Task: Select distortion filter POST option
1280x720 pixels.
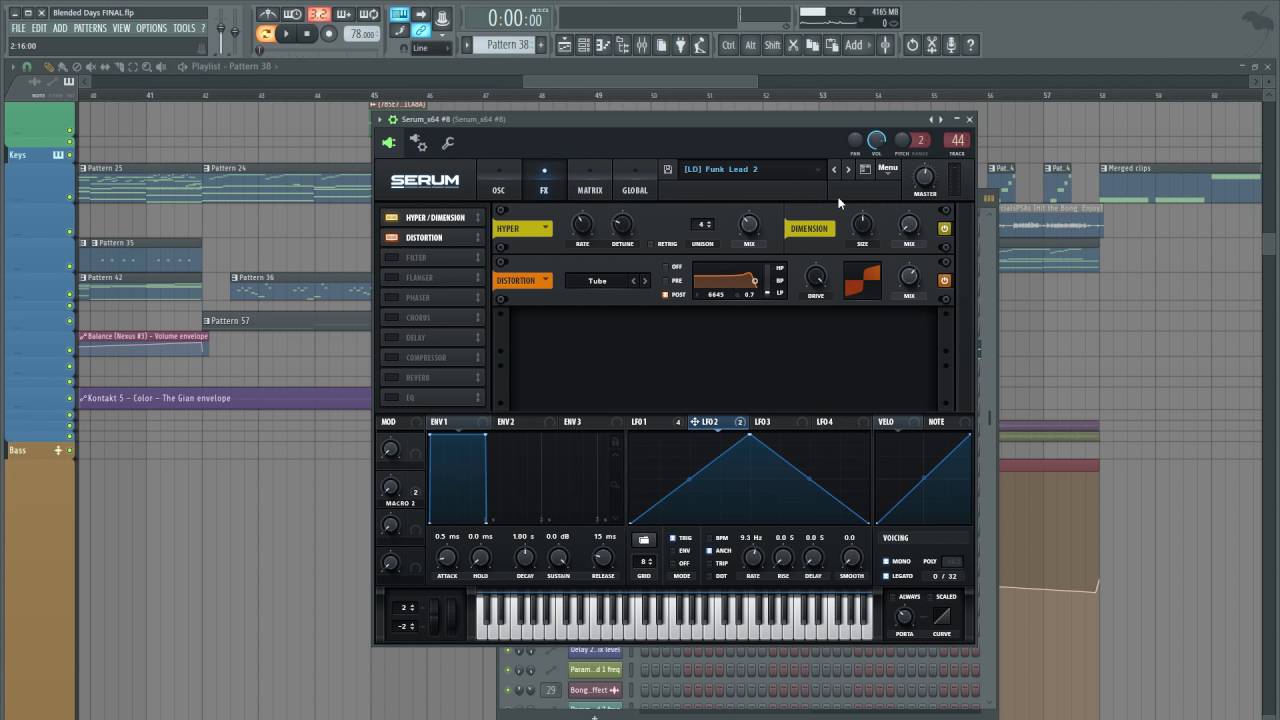Action: coord(666,295)
